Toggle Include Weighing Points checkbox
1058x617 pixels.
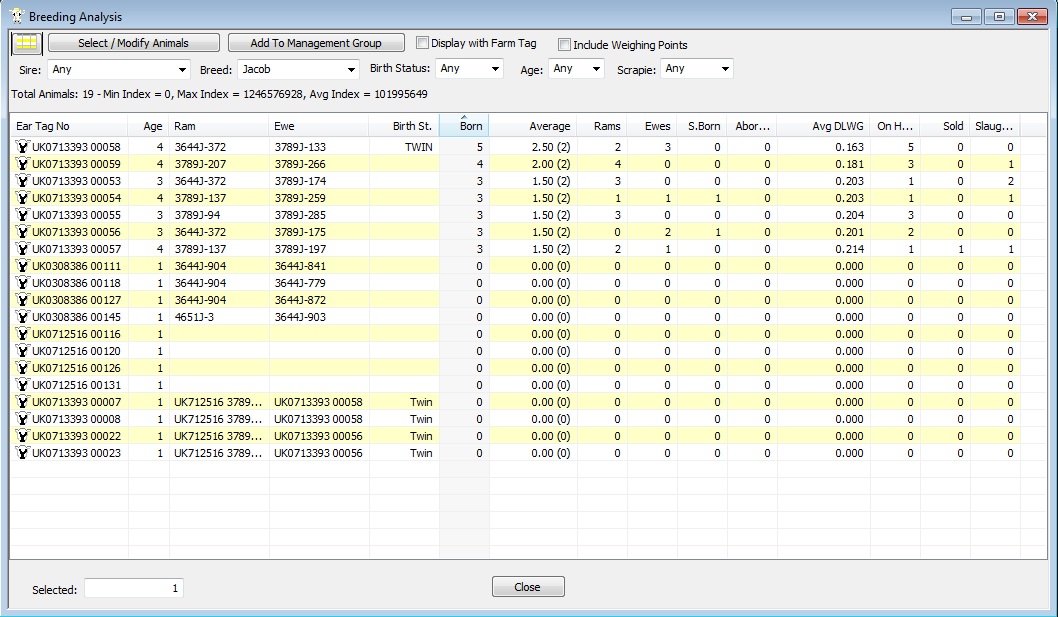tap(564, 45)
